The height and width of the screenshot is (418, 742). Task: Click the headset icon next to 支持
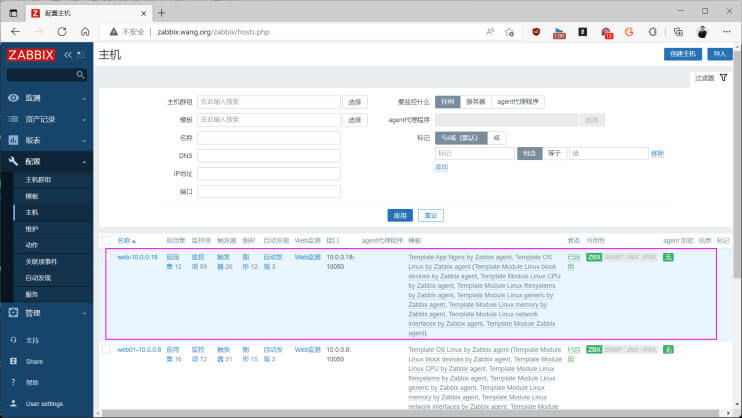13,340
